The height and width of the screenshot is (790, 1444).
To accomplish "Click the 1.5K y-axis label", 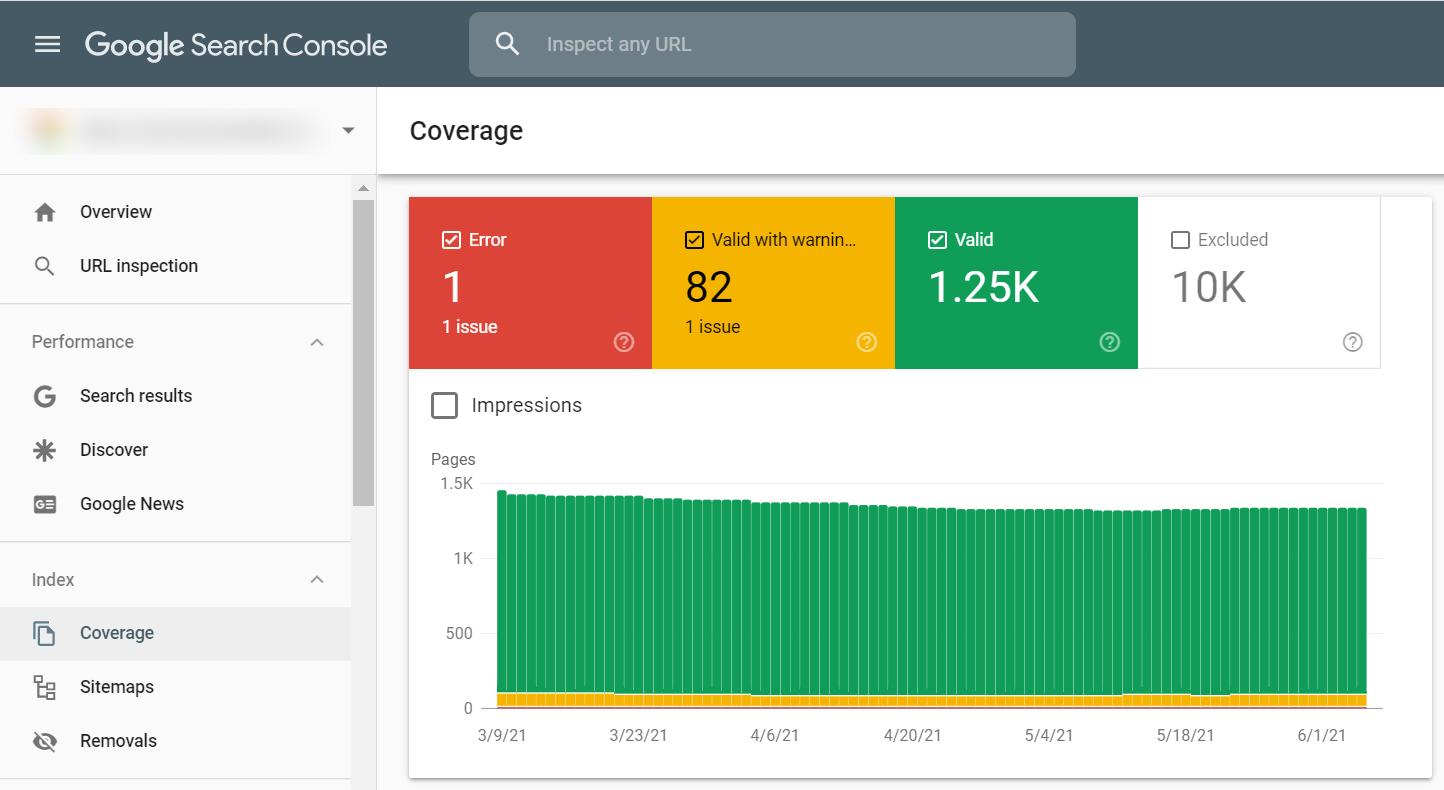I will pyautogui.click(x=456, y=484).
